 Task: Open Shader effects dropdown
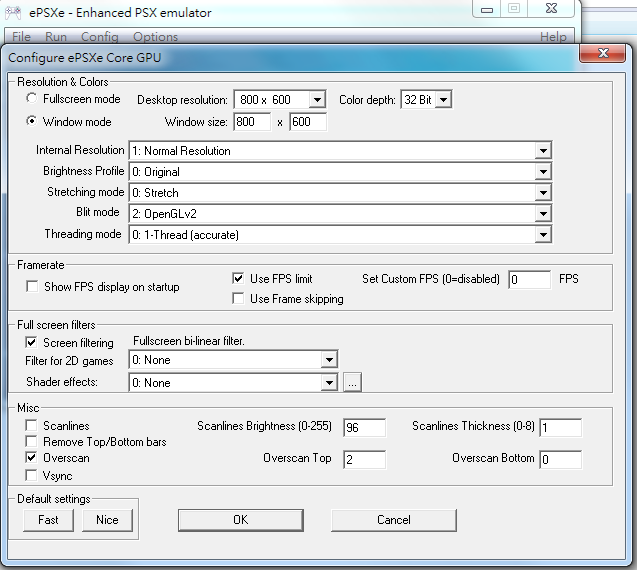coord(329,382)
